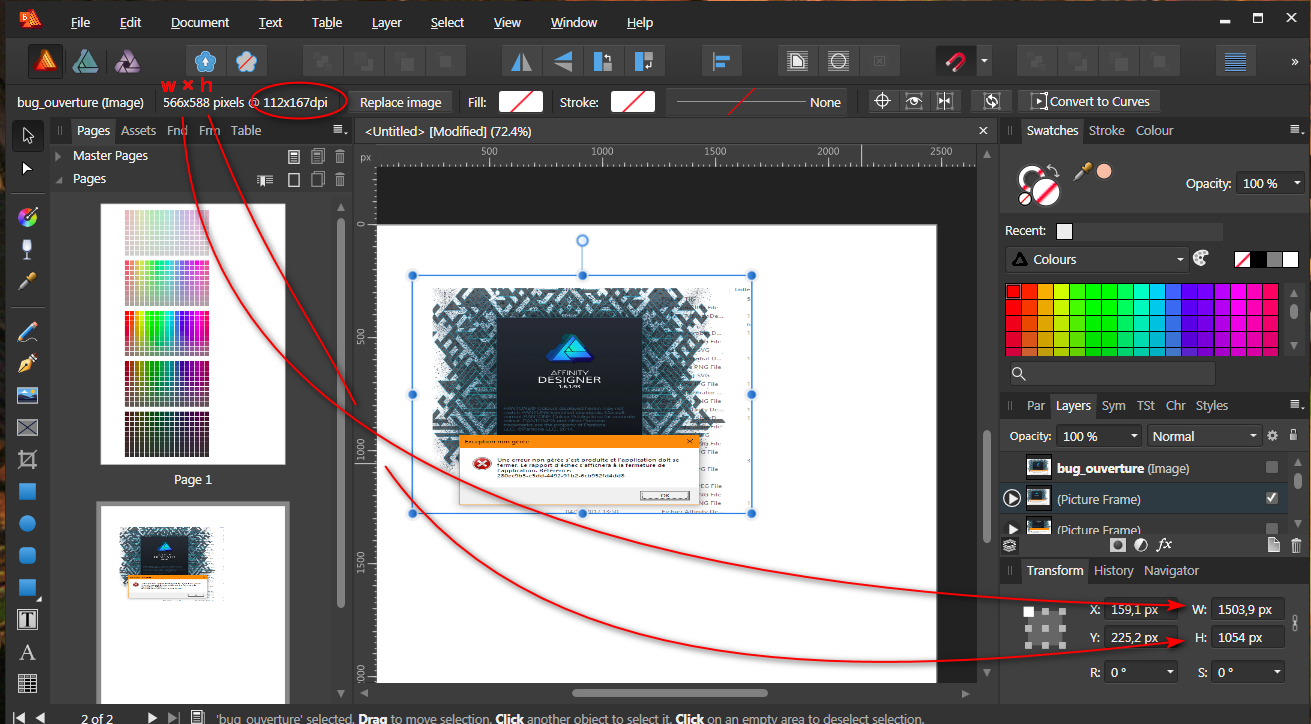The width and height of the screenshot is (1311, 724).
Task: Open the rotation R dropdown
Action: pyautogui.click(x=1141, y=673)
